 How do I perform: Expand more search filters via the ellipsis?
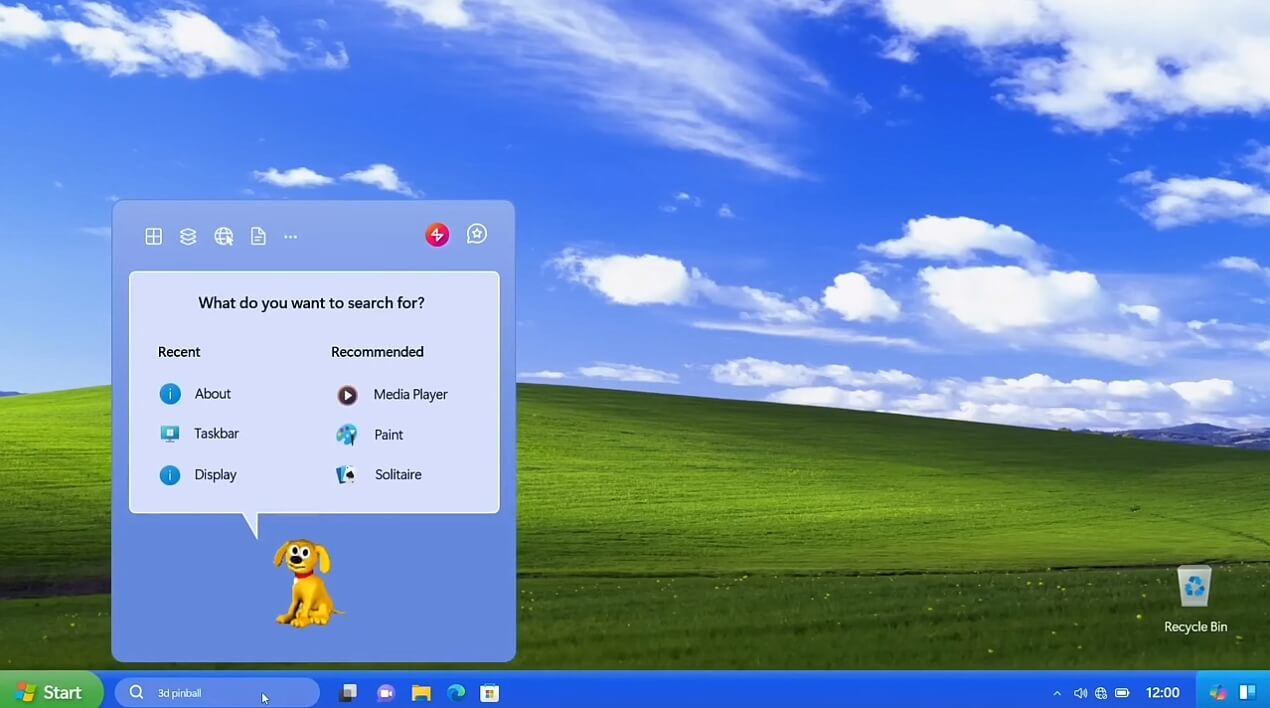(x=290, y=236)
